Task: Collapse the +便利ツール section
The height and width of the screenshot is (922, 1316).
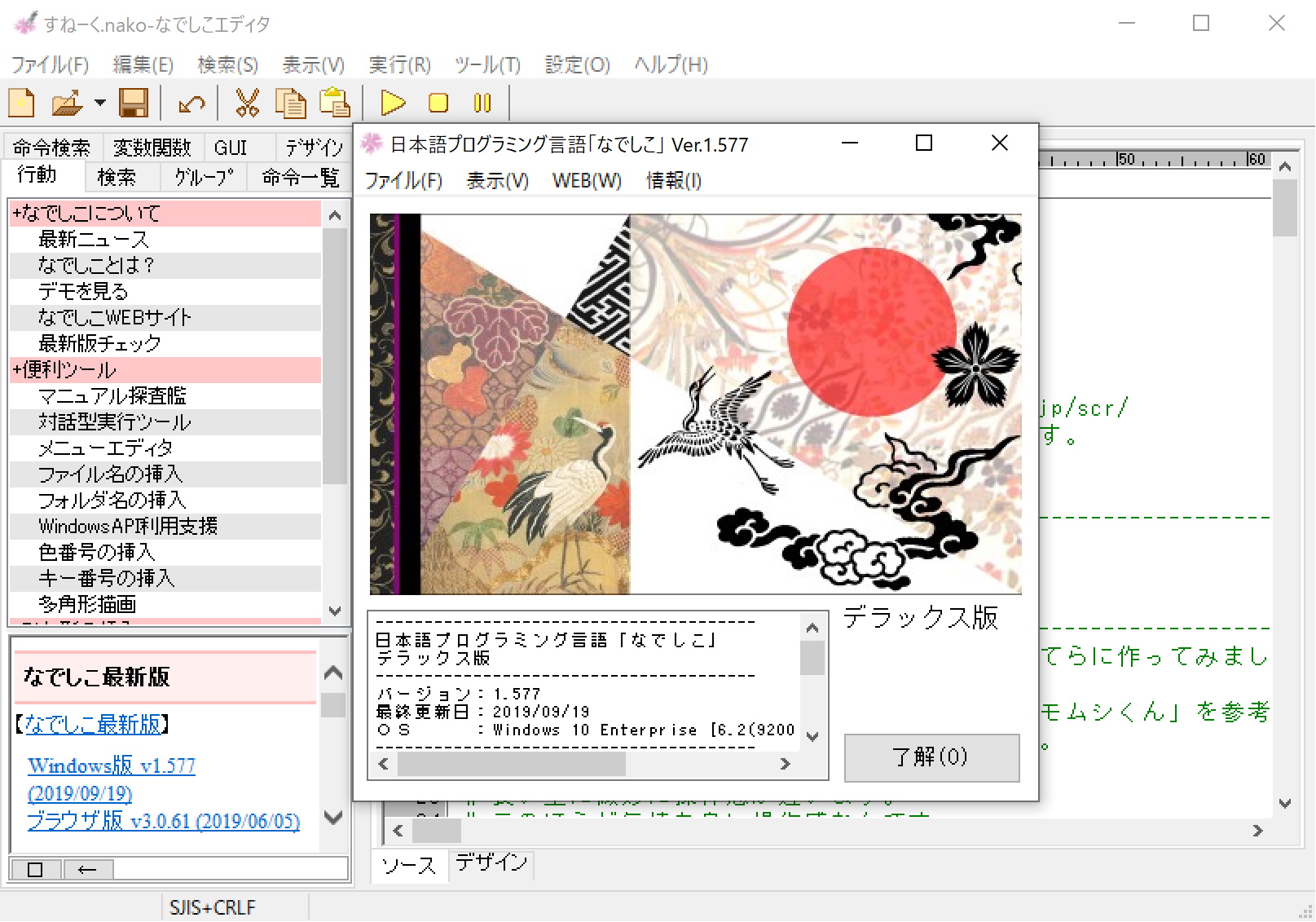Action: (165, 369)
